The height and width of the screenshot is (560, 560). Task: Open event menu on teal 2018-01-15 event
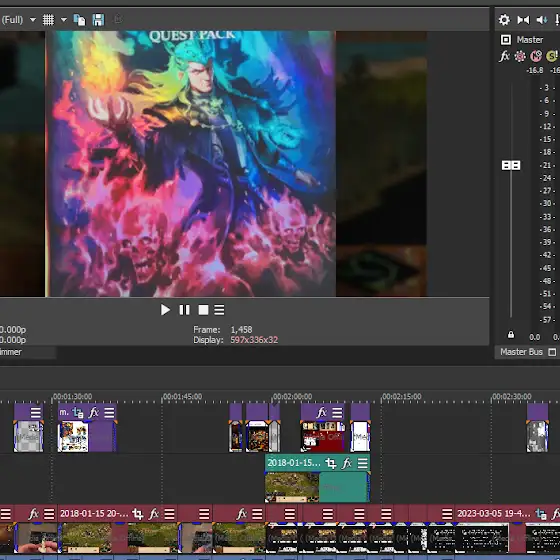pyautogui.click(x=362, y=464)
